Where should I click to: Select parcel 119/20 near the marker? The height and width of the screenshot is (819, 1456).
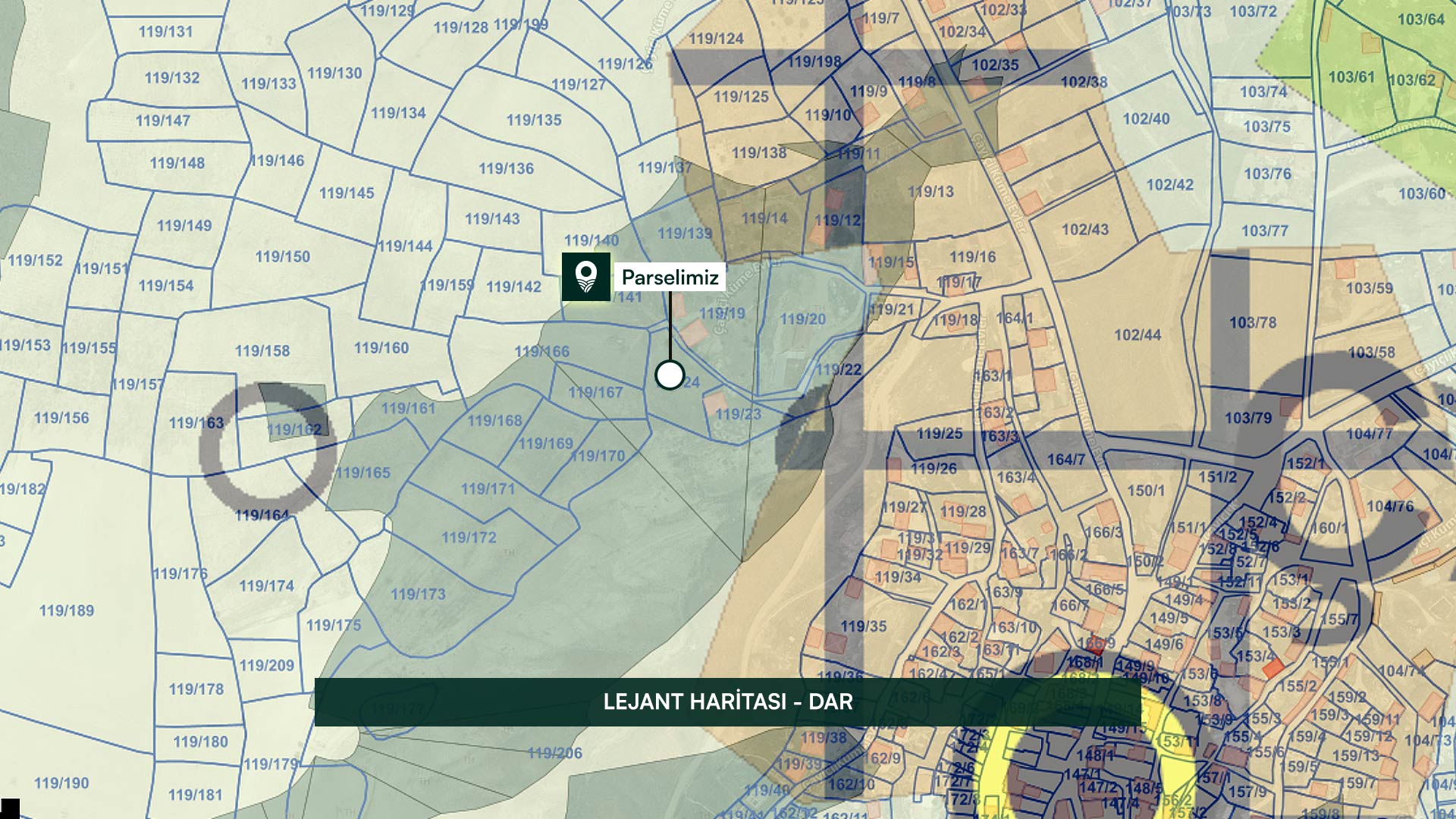click(x=802, y=319)
